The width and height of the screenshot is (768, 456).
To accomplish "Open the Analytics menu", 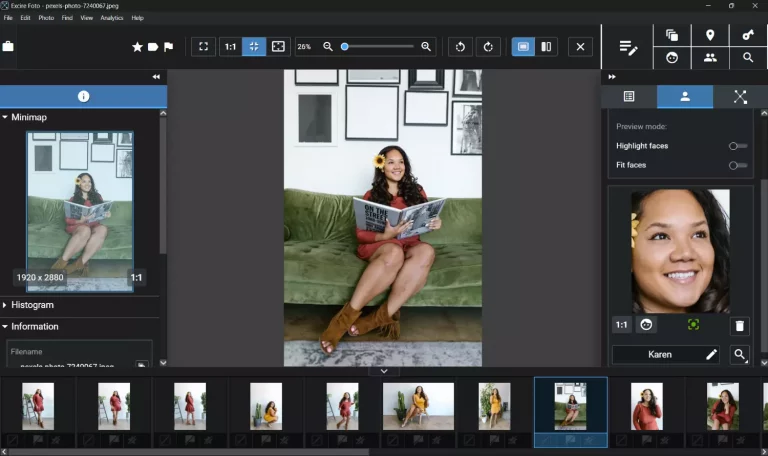I will coord(112,18).
